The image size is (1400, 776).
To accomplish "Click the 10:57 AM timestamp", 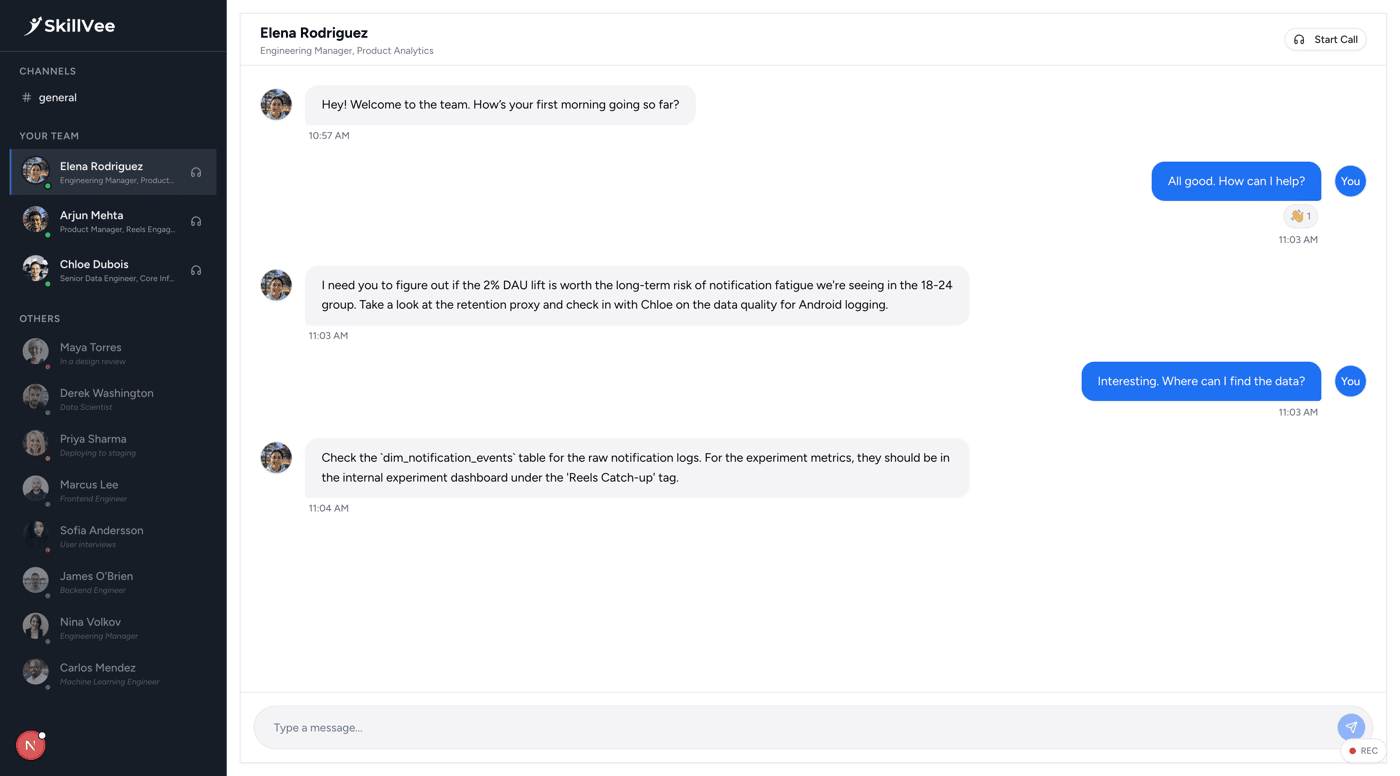I will pos(329,136).
